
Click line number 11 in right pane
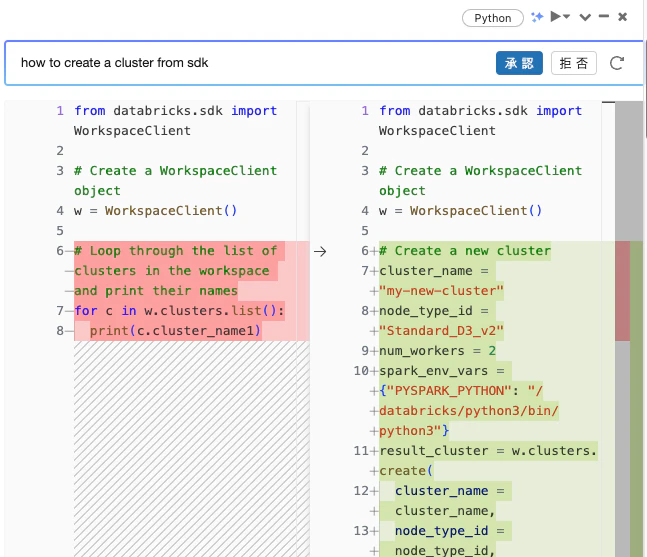(x=361, y=451)
